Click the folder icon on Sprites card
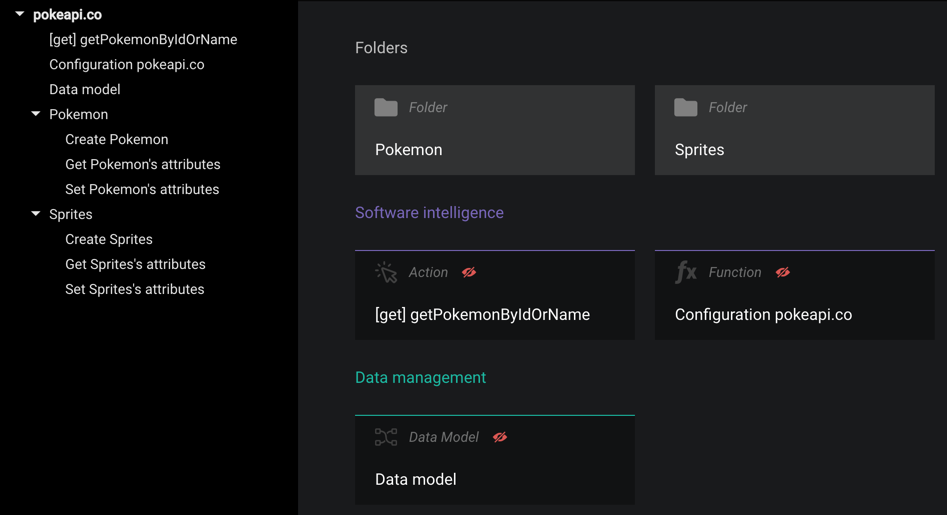 pos(686,107)
